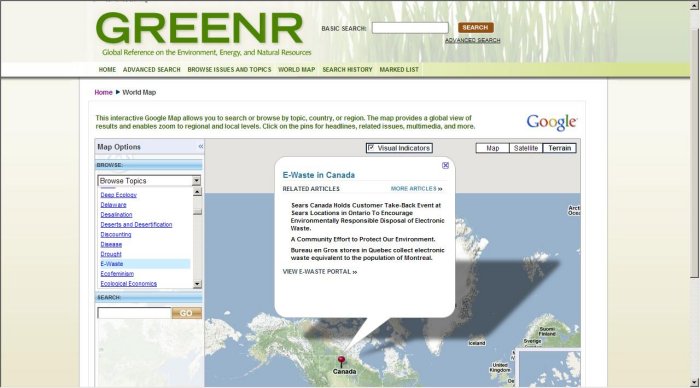Open the Browse Topics dropdown
Screen dimensions: 700x388
tap(196, 180)
